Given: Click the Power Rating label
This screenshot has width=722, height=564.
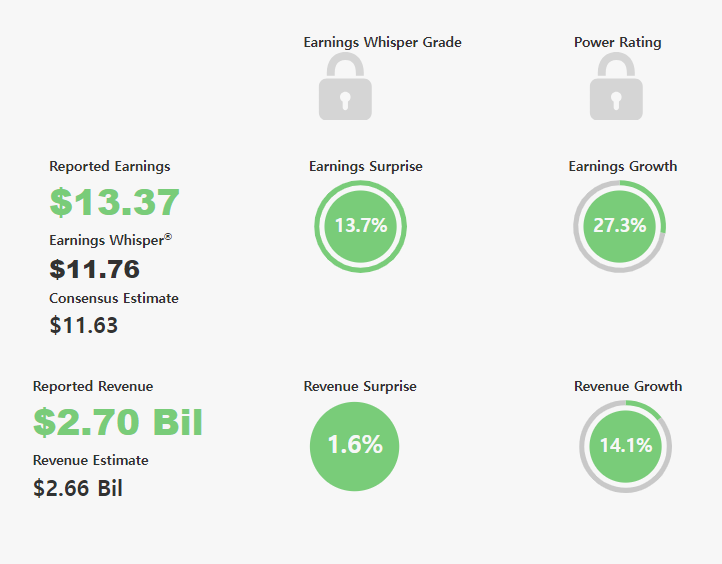Looking at the screenshot, I should pos(617,42).
